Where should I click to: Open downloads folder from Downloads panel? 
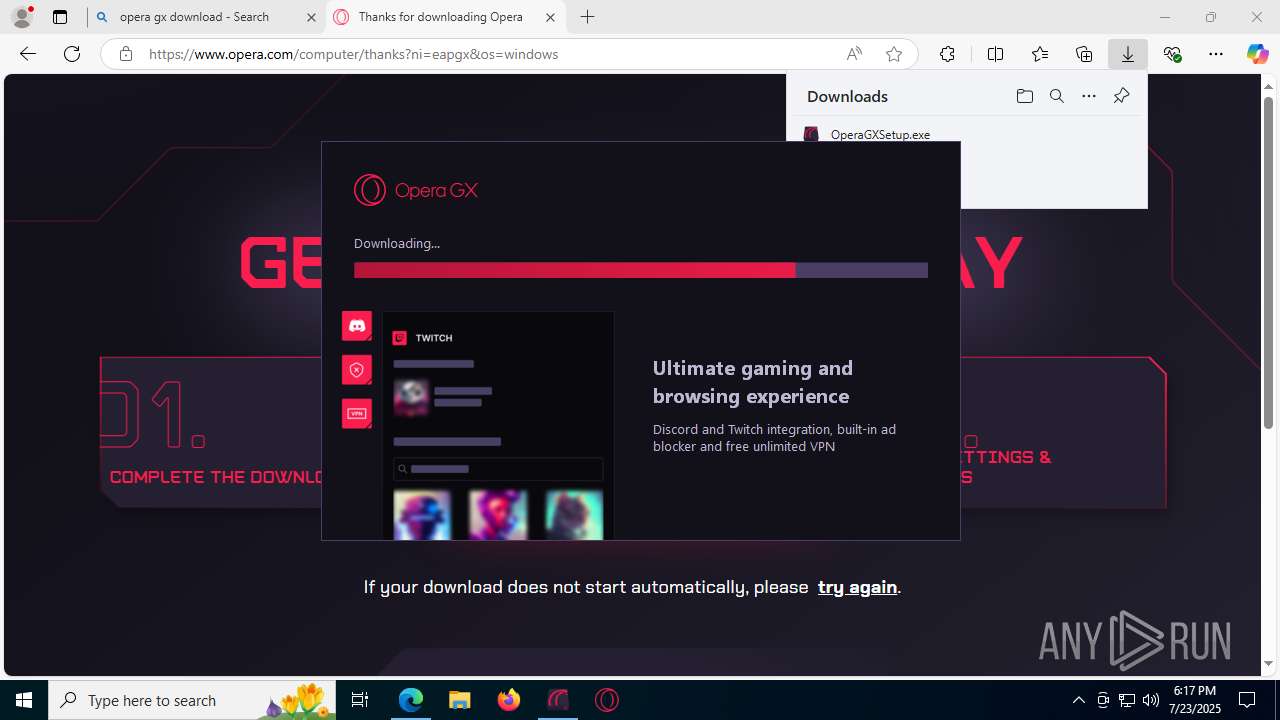click(x=1024, y=96)
